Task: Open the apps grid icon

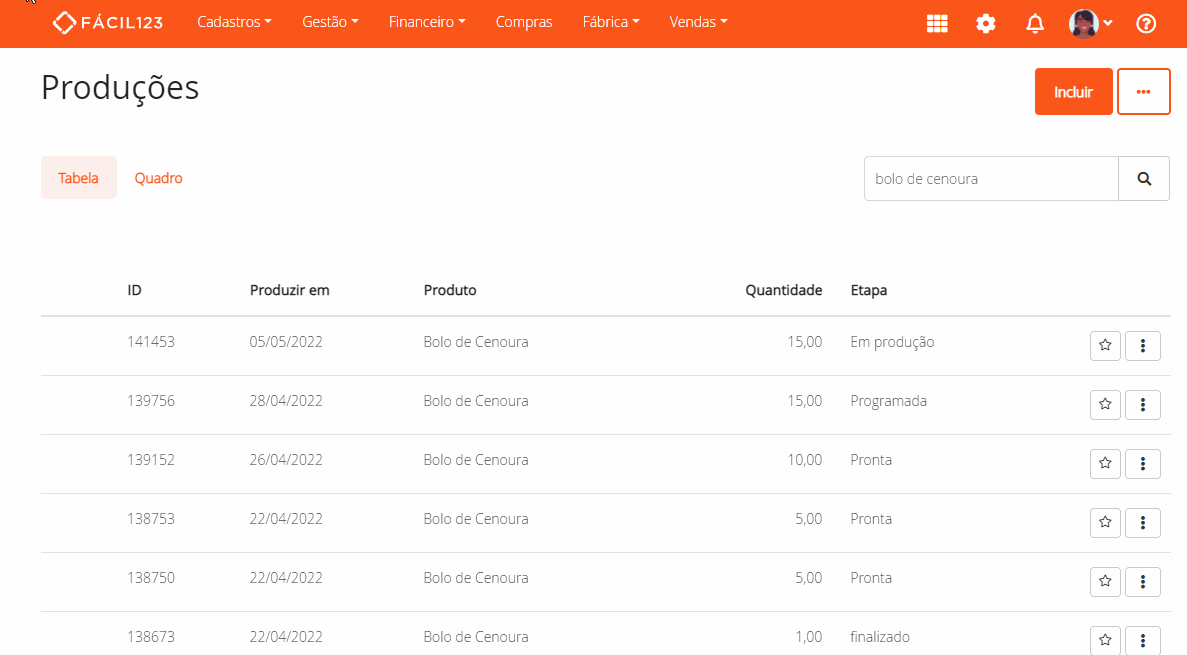Action: click(937, 24)
